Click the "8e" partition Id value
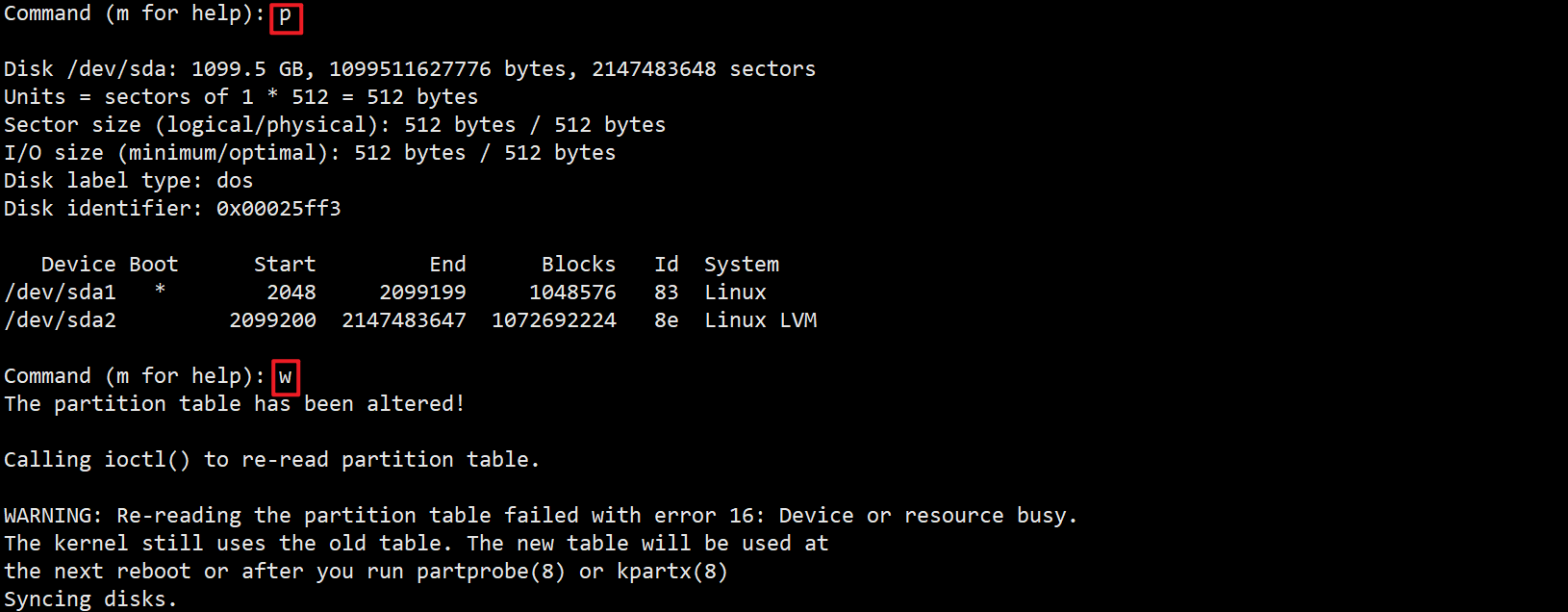The width and height of the screenshot is (1568, 612). [x=667, y=320]
